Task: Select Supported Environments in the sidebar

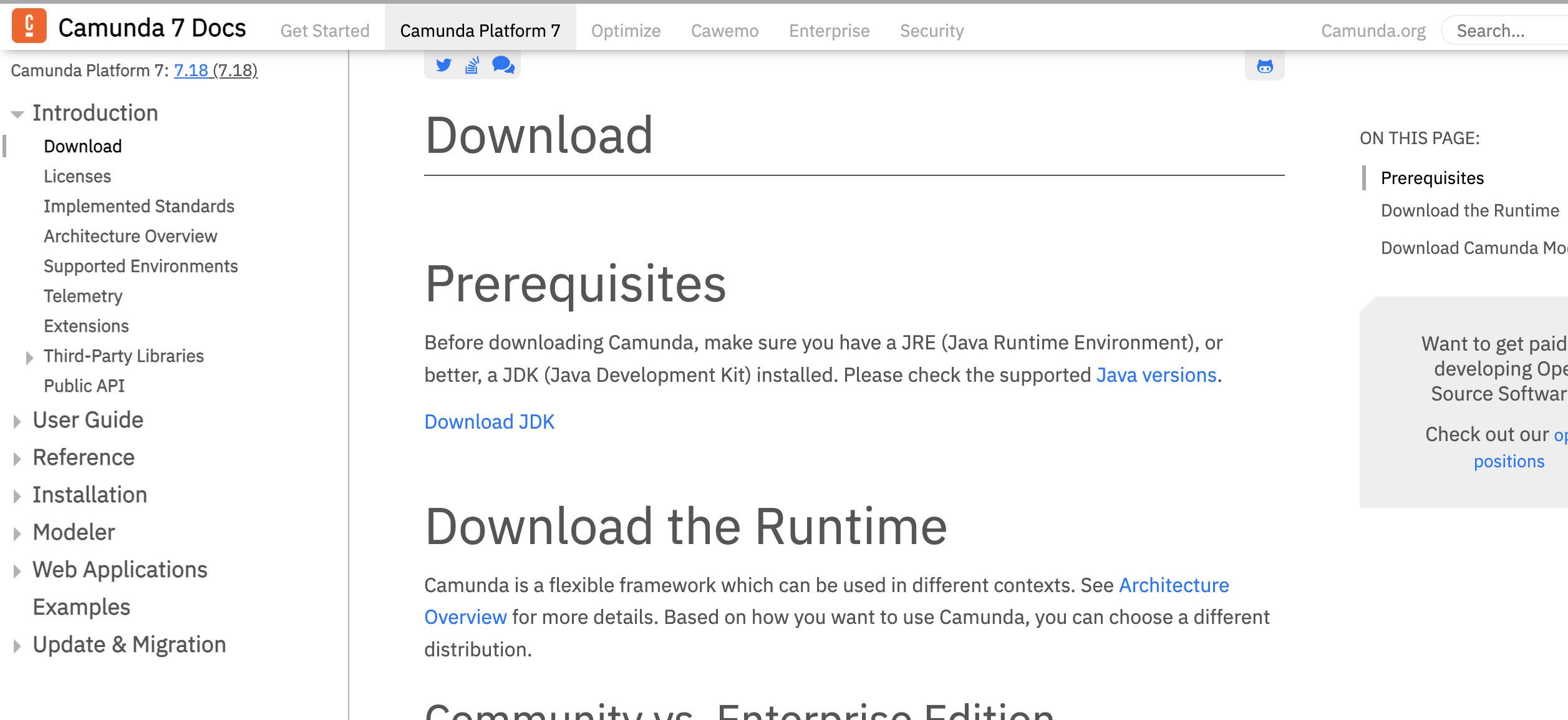Action: [x=141, y=266]
